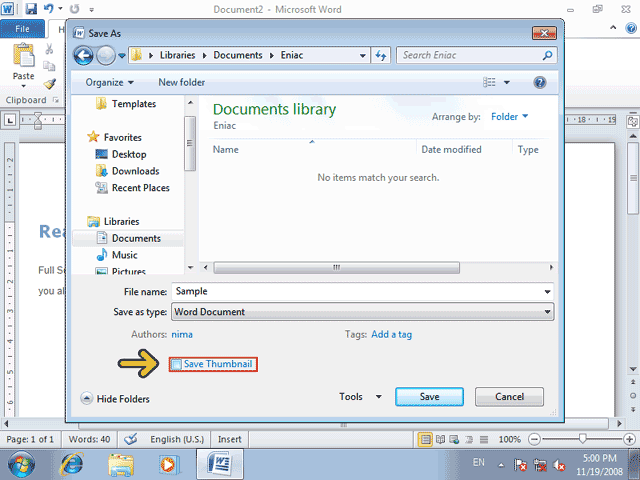Click the Windows Start button
The image size is (640, 480).
21,464
